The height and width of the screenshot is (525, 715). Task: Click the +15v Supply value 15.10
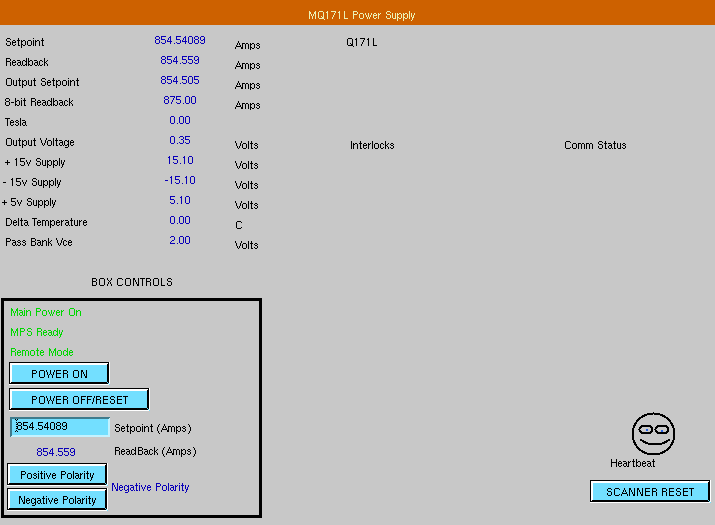click(x=180, y=161)
